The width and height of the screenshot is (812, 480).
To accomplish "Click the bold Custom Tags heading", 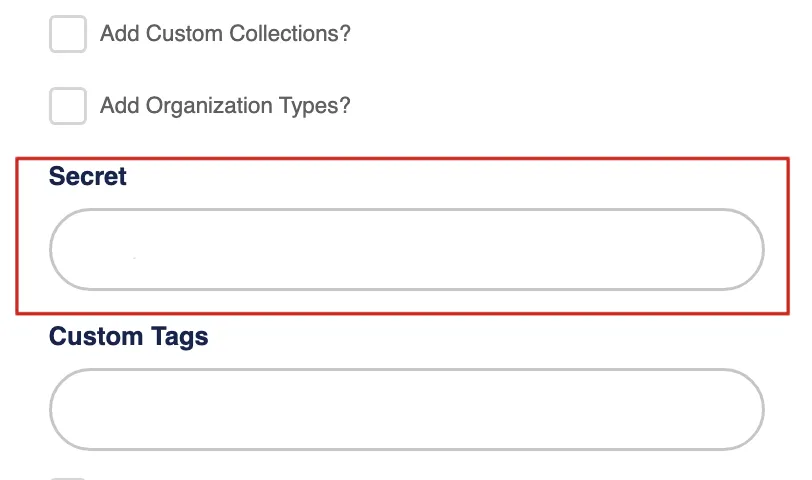I will pyautogui.click(x=129, y=337).
